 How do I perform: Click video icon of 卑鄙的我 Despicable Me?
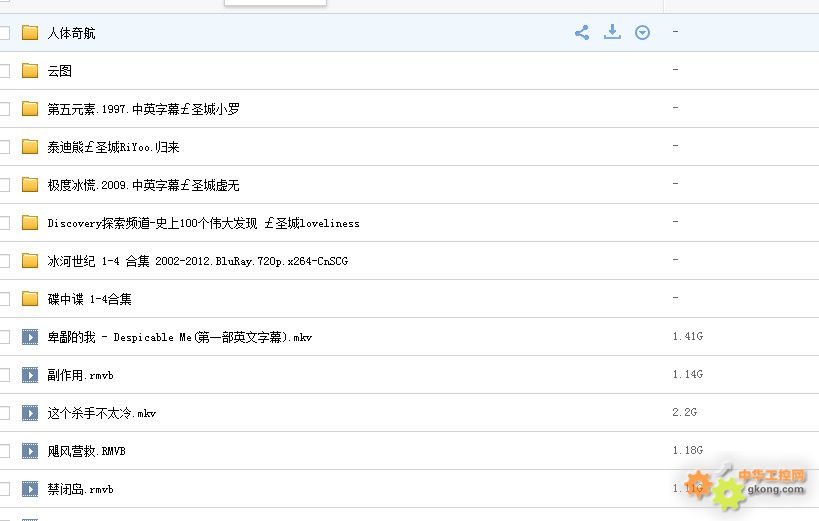(30, 337)
